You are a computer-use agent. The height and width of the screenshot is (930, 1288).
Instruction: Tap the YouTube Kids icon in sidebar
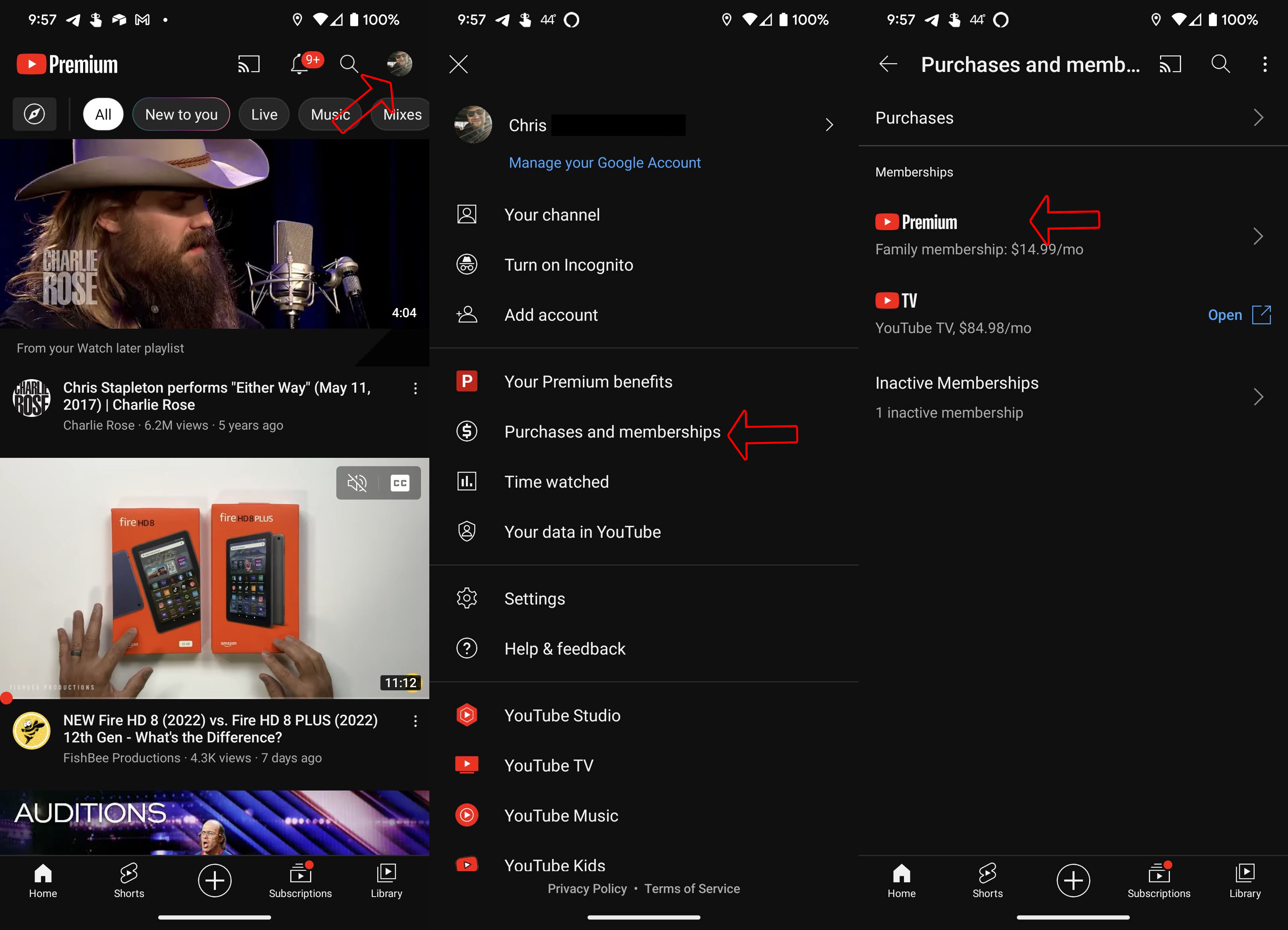(466, 864)
